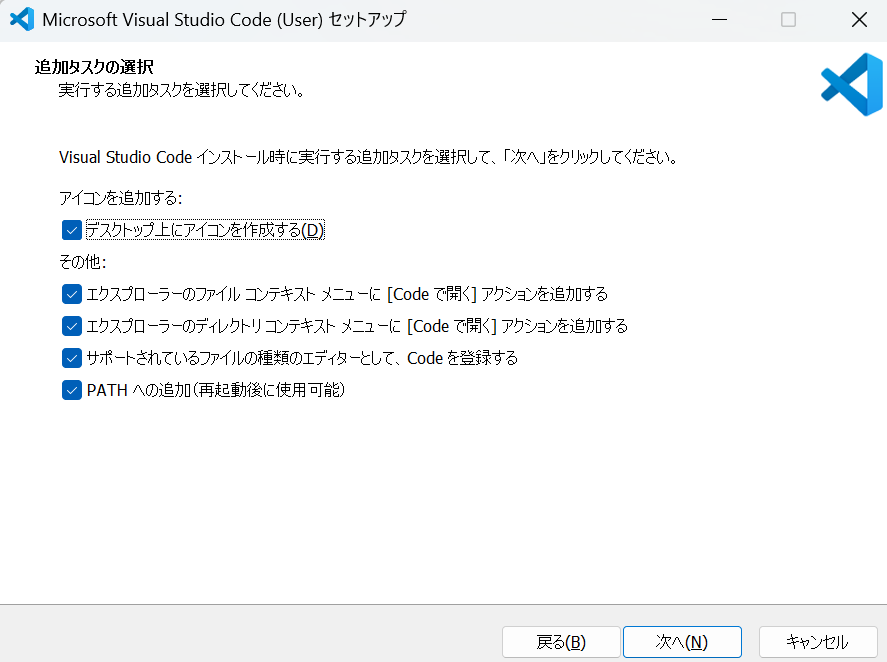Click the large VS Code logo in the header
Image resolution: width=887 pixels, height=662 pixels.
(x=850, y=85)
